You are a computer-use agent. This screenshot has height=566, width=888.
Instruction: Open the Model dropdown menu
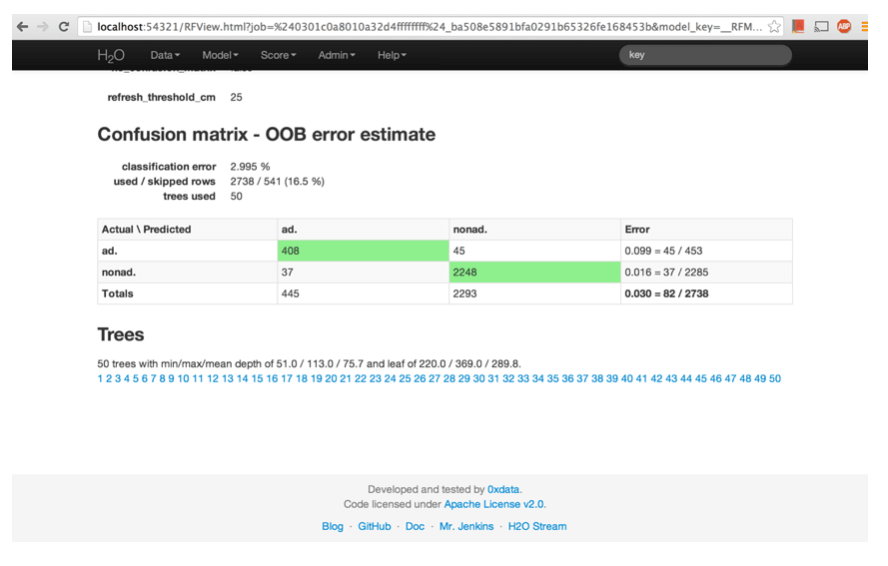click(220, 55)
